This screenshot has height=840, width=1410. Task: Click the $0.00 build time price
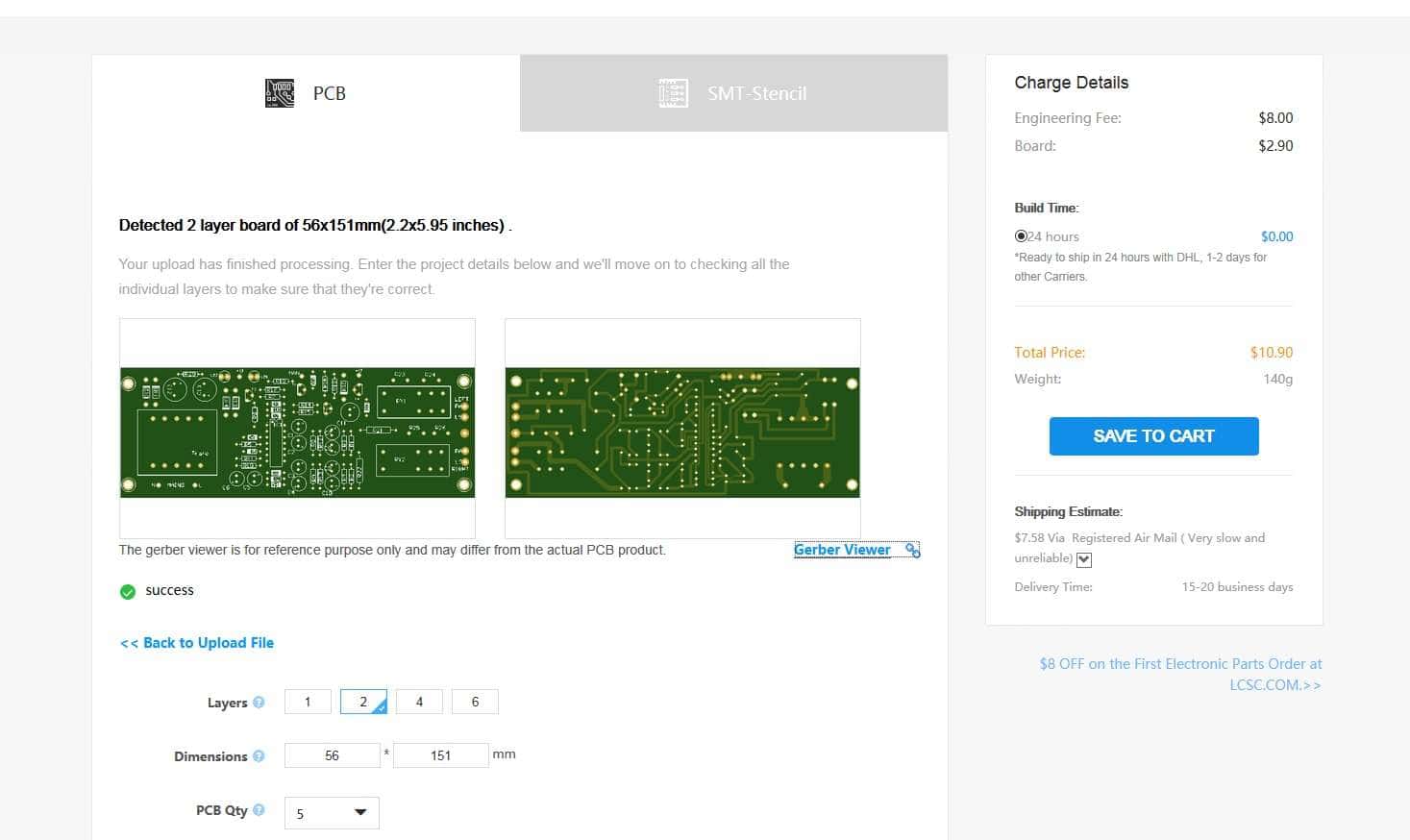(x=1277, y=236)
